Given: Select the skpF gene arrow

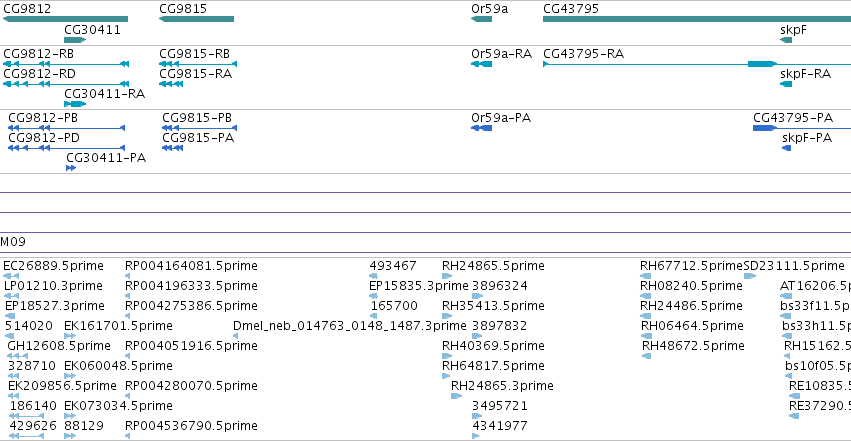Looking at the screenshot, I should click(786, 40).
